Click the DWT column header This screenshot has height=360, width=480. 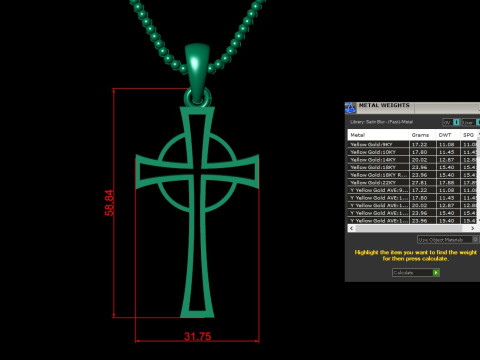click(x=448, y=135)
